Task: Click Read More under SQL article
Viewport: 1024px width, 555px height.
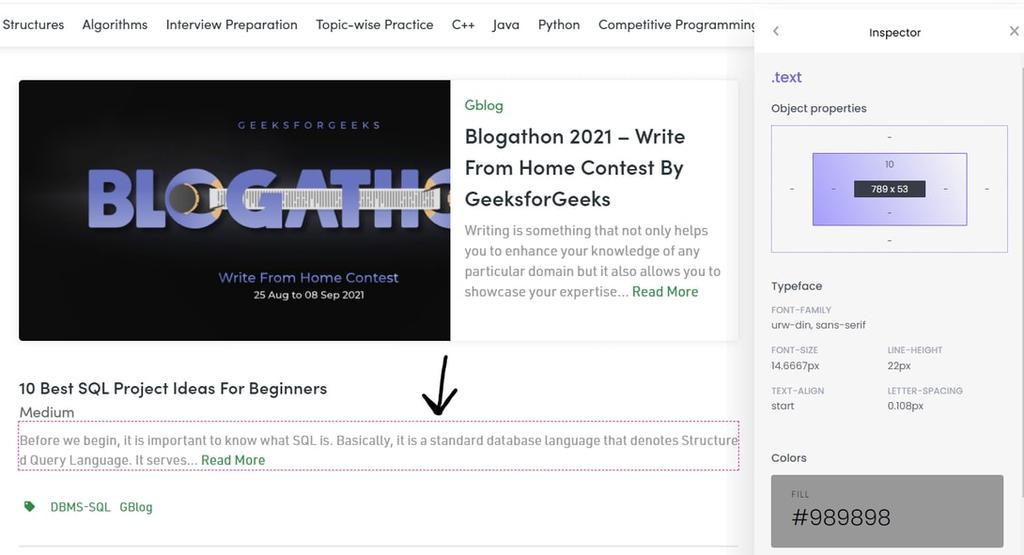Action: coord(233,460)
